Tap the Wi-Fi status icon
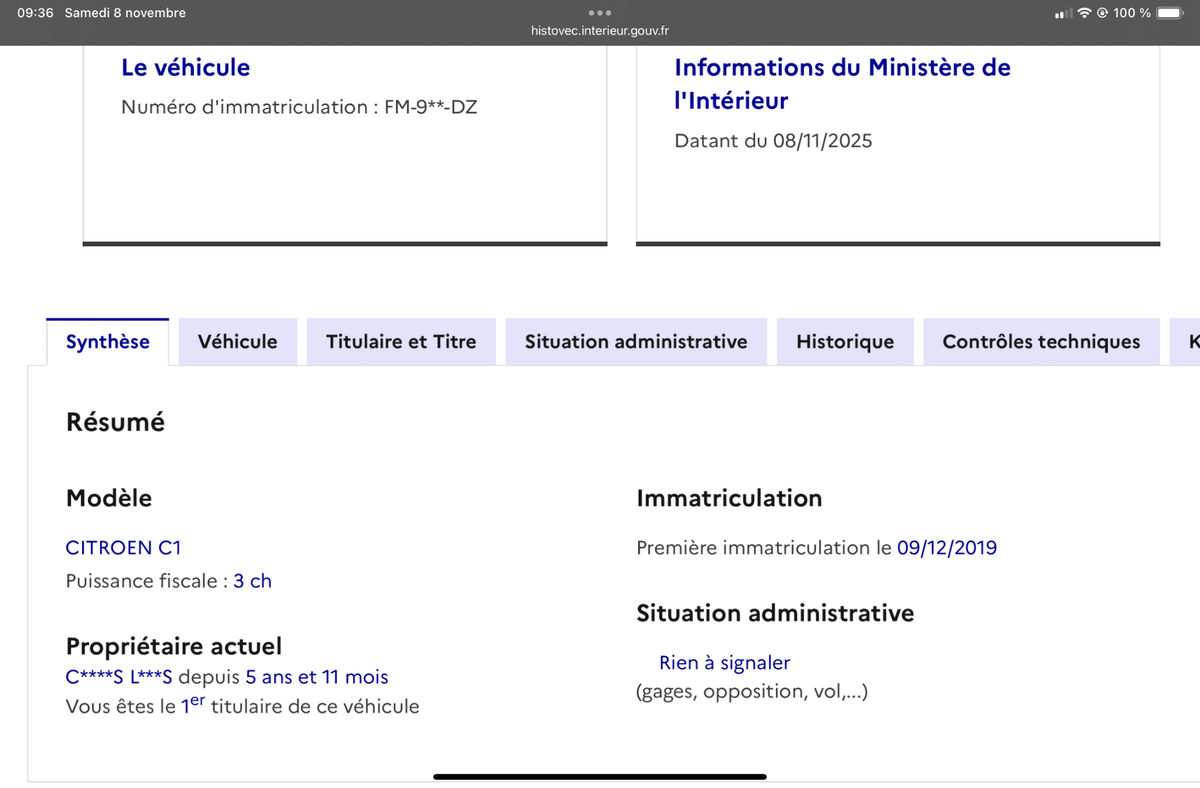 click(x=1084, y=13)
